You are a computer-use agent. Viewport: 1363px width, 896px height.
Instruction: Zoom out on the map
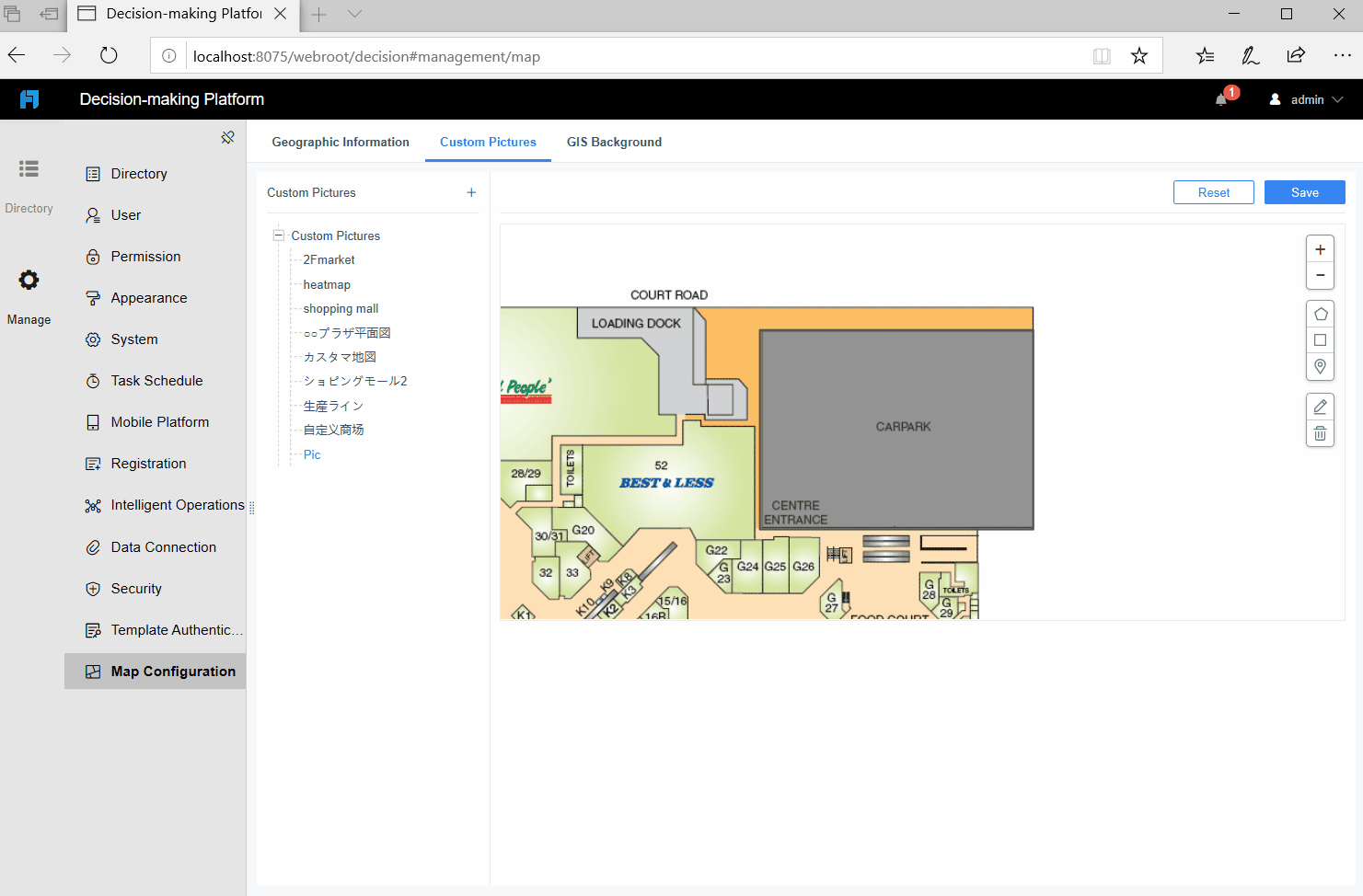(1320, 275)
